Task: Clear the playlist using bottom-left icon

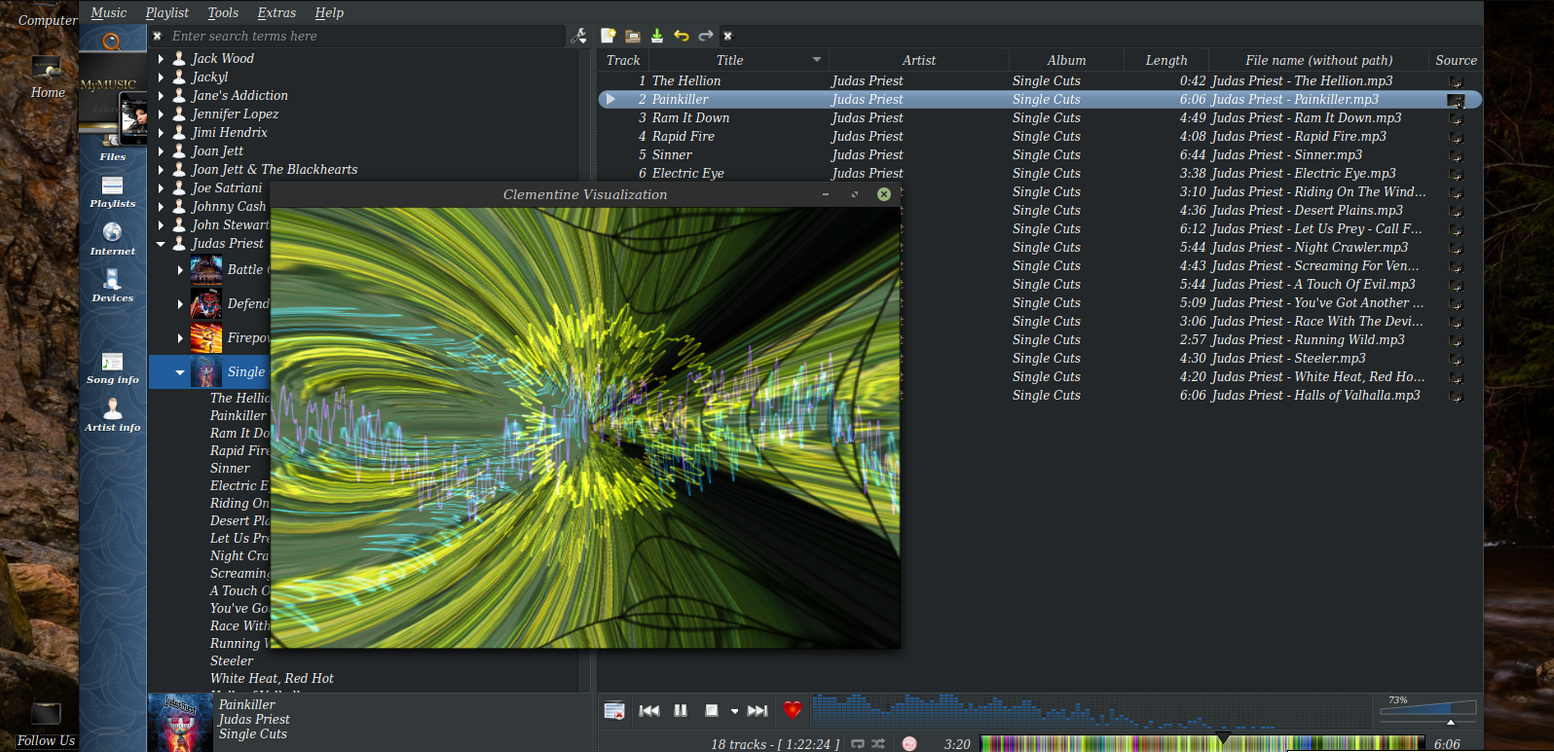Action: pyautogui.click(x=615, y=711)
